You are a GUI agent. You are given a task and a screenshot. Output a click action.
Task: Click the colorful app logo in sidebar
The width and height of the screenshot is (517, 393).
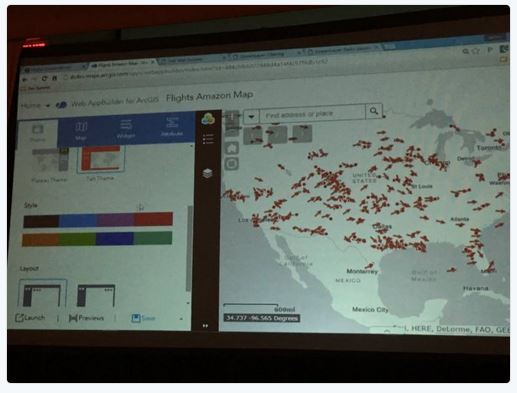click(208, 119)
